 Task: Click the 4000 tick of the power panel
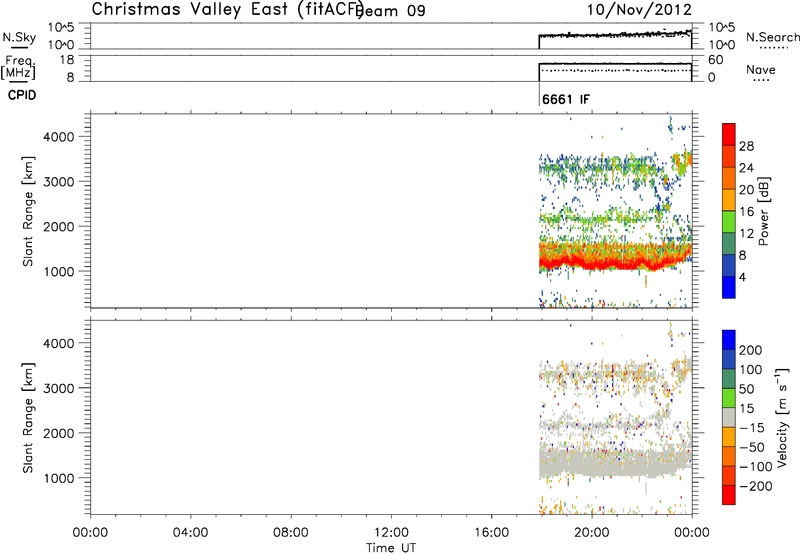tap(59, 137)
